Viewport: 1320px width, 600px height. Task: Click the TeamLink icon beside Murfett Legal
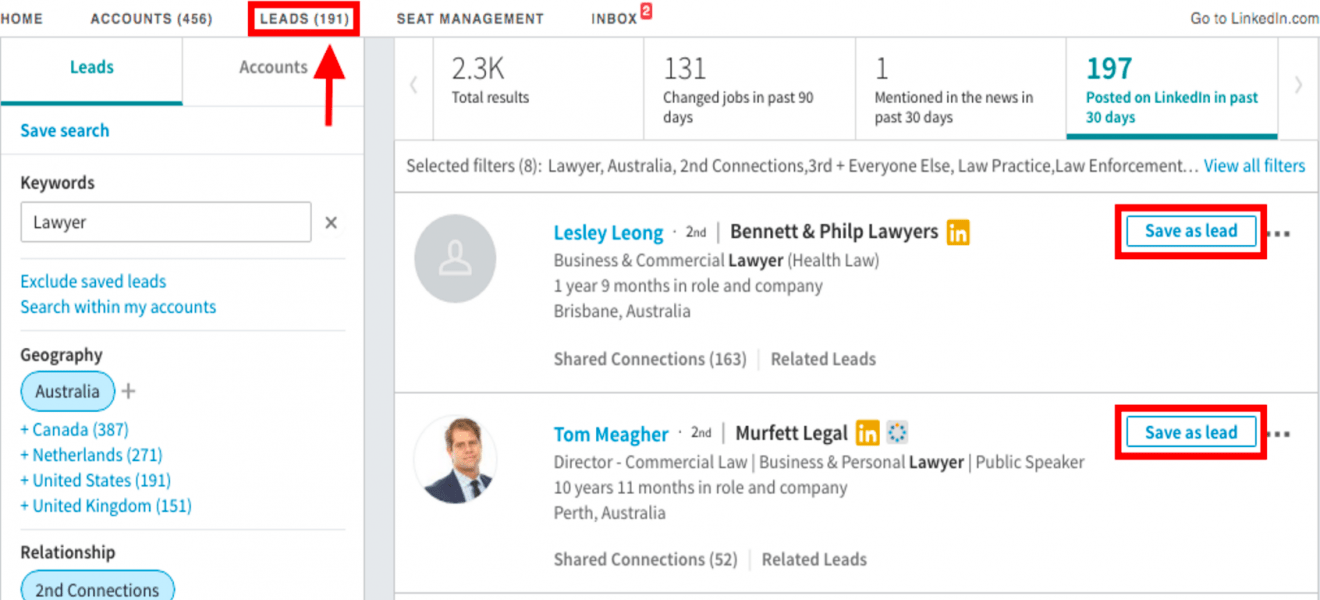point(897,432)
